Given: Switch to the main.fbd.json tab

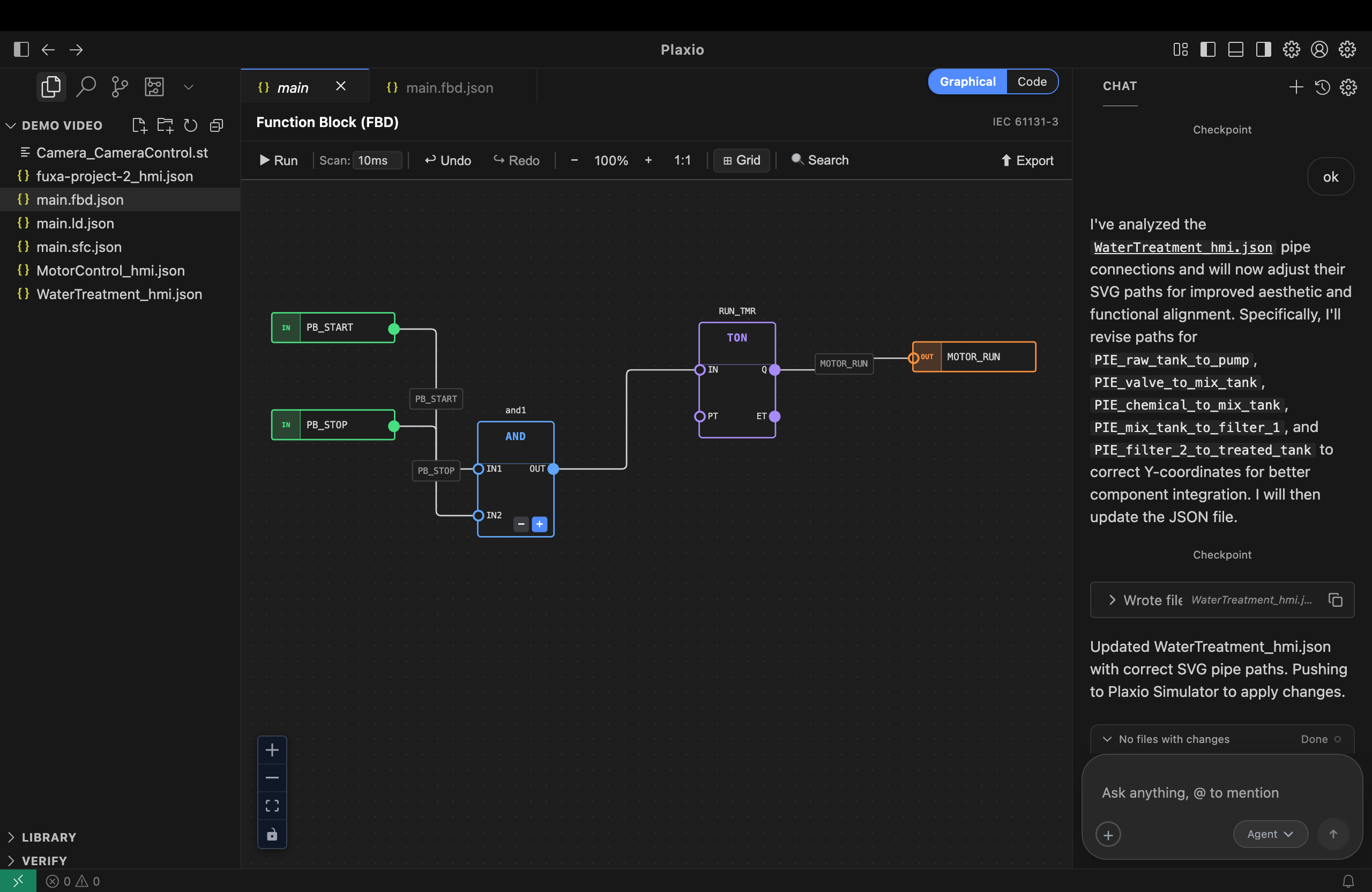Looking at the screenshot, I should click(449, 87).
